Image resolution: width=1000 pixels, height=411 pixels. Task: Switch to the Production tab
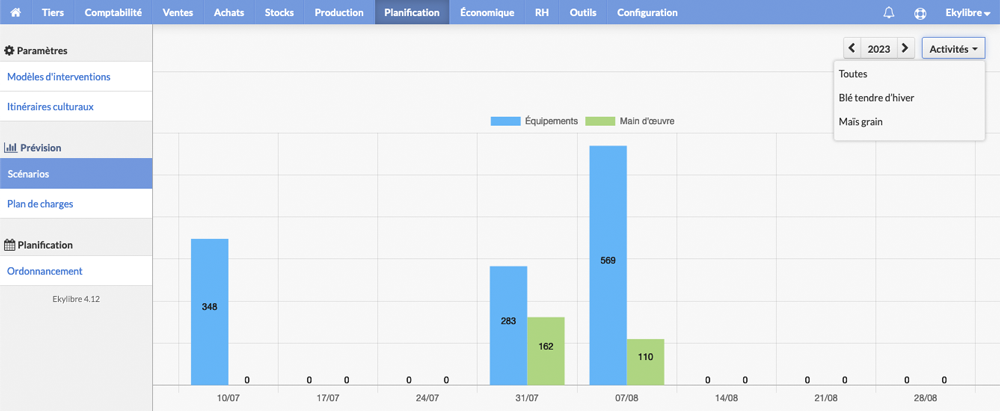(x=339, y=12)
